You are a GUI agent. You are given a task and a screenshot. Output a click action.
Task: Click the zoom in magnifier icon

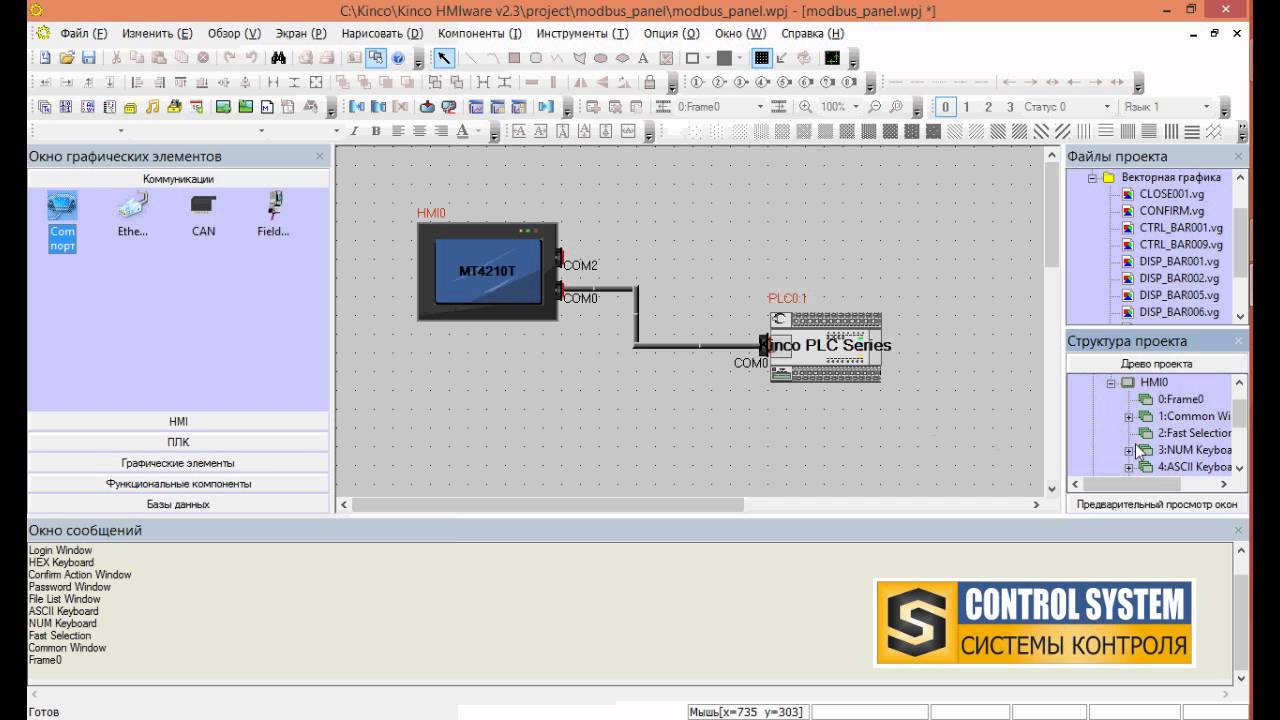[x=806, y=106]
